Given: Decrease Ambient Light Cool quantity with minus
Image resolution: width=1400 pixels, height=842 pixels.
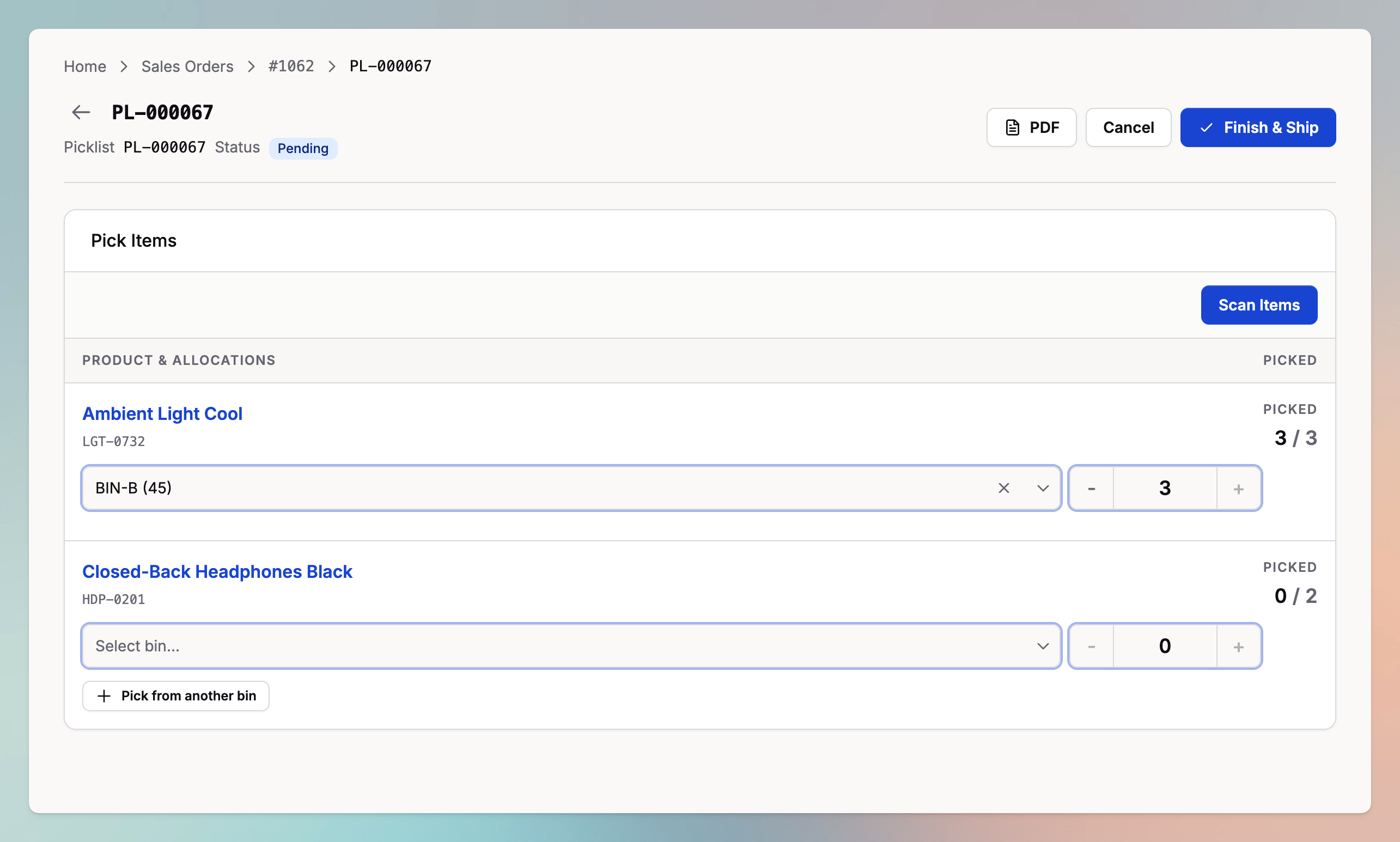Looking at the screenshot, I should click(x=1091, y=489).
